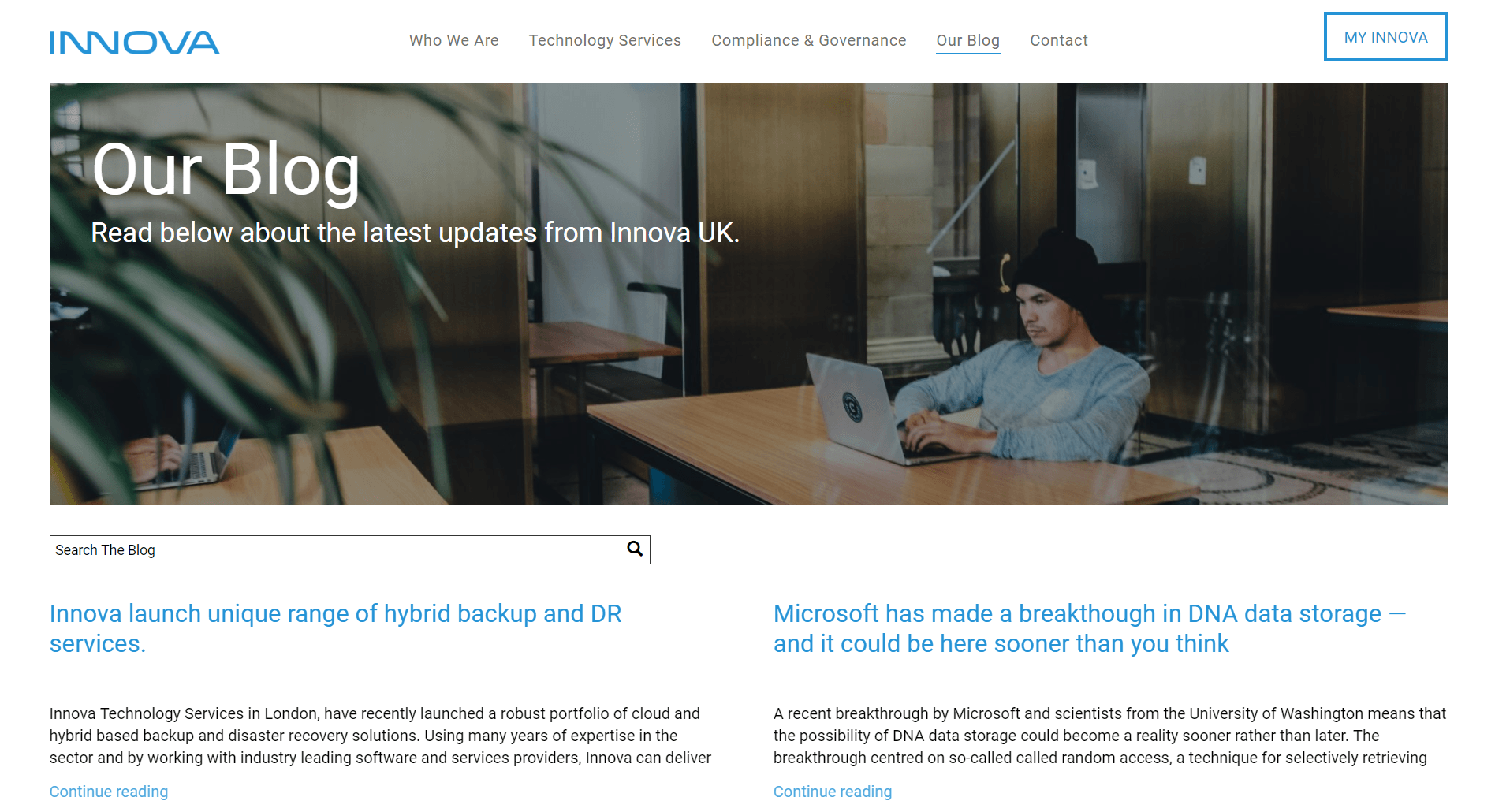Open the Who We Are page
This screenshot has width=1495, height=812.
click(453, 40)
